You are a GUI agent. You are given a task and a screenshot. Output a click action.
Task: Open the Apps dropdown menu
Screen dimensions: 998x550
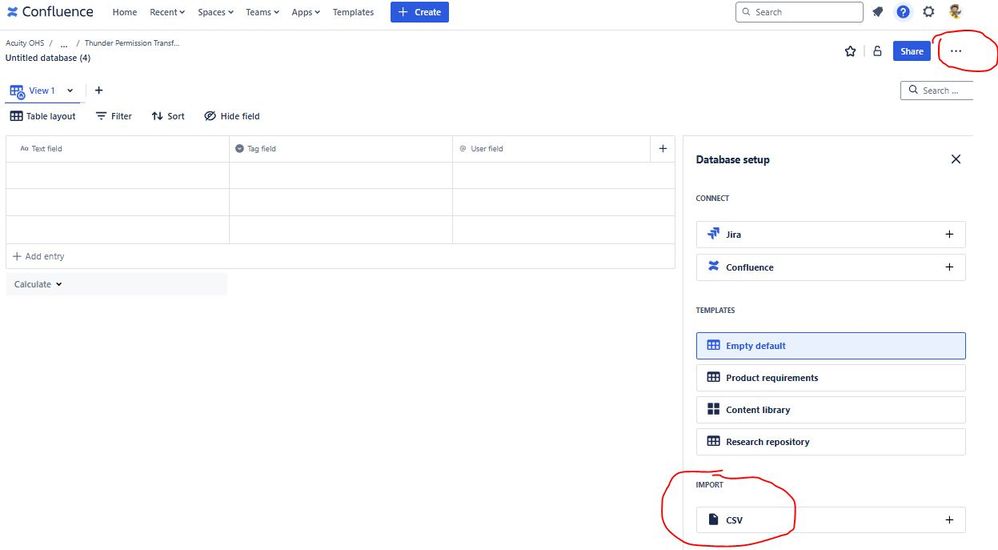point(306,12)
